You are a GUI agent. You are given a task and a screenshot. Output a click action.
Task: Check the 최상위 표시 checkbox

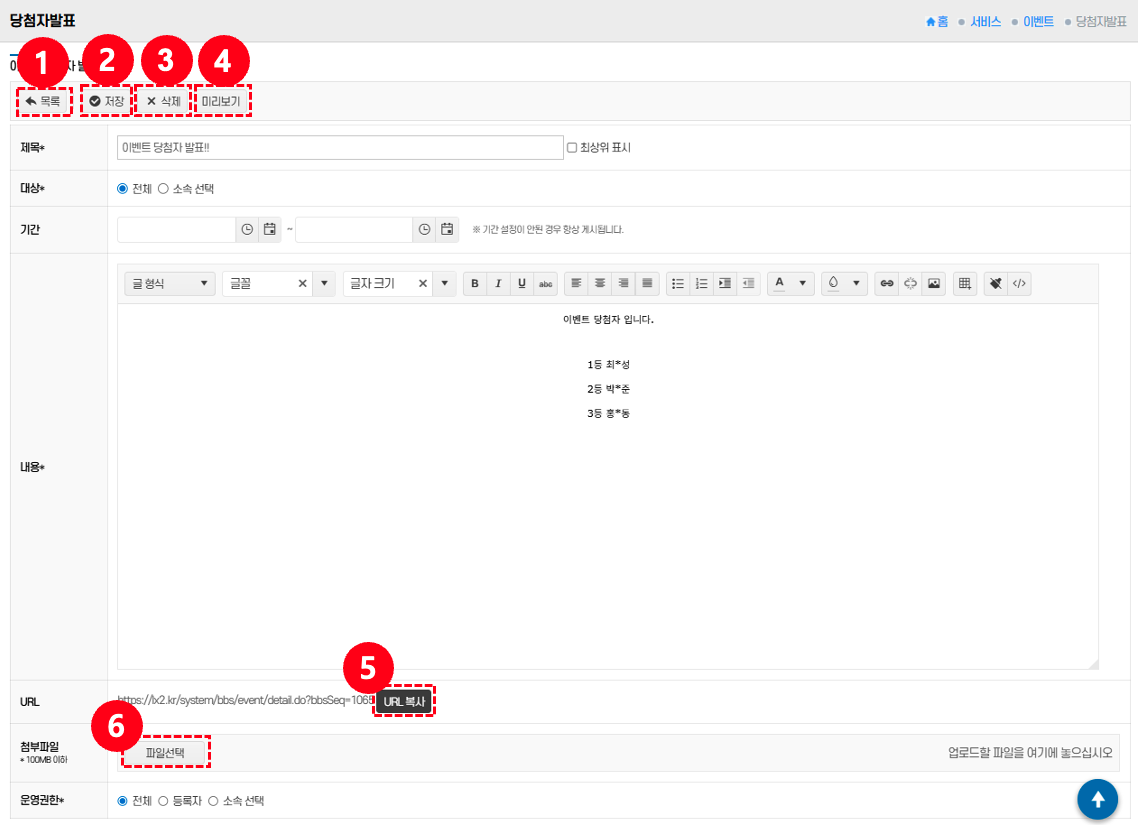tap(572, 148)
